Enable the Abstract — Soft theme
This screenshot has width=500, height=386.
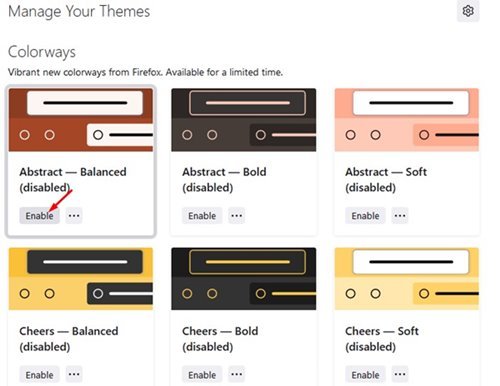coord(365,216)
